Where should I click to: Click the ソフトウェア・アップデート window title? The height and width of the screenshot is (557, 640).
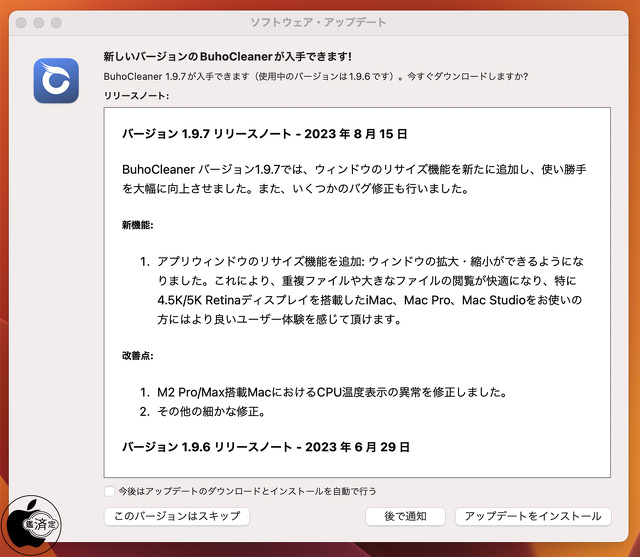tap(318, 22)
